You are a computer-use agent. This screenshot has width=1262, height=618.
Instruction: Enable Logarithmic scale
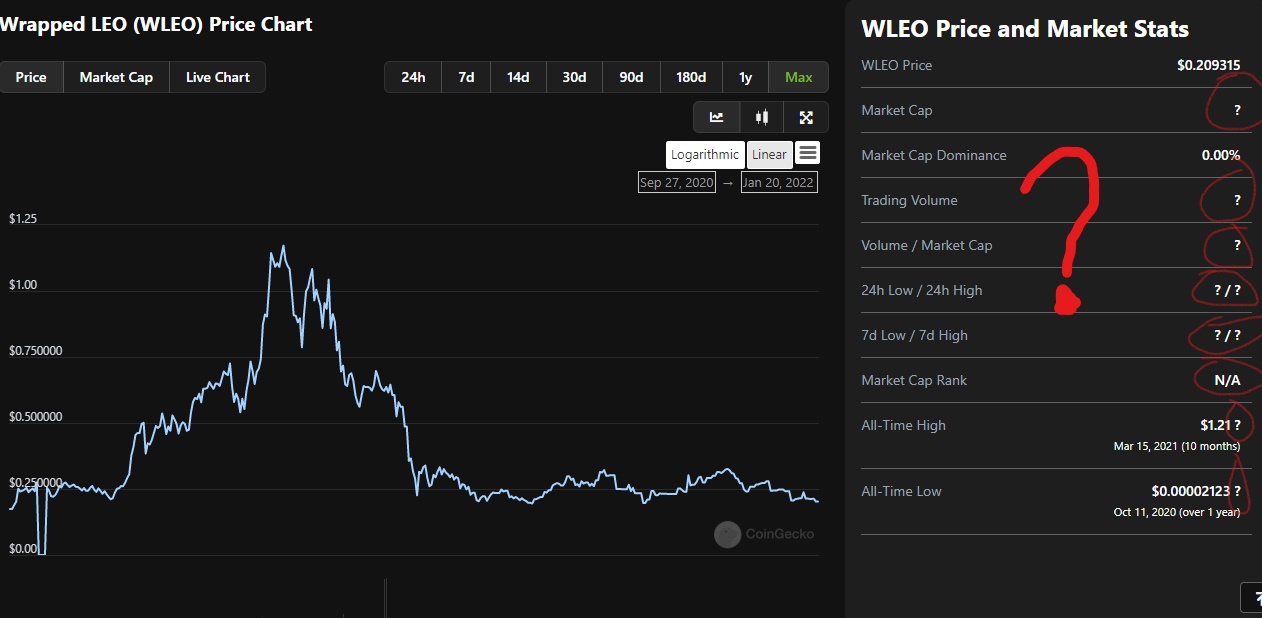coord(705,154)
